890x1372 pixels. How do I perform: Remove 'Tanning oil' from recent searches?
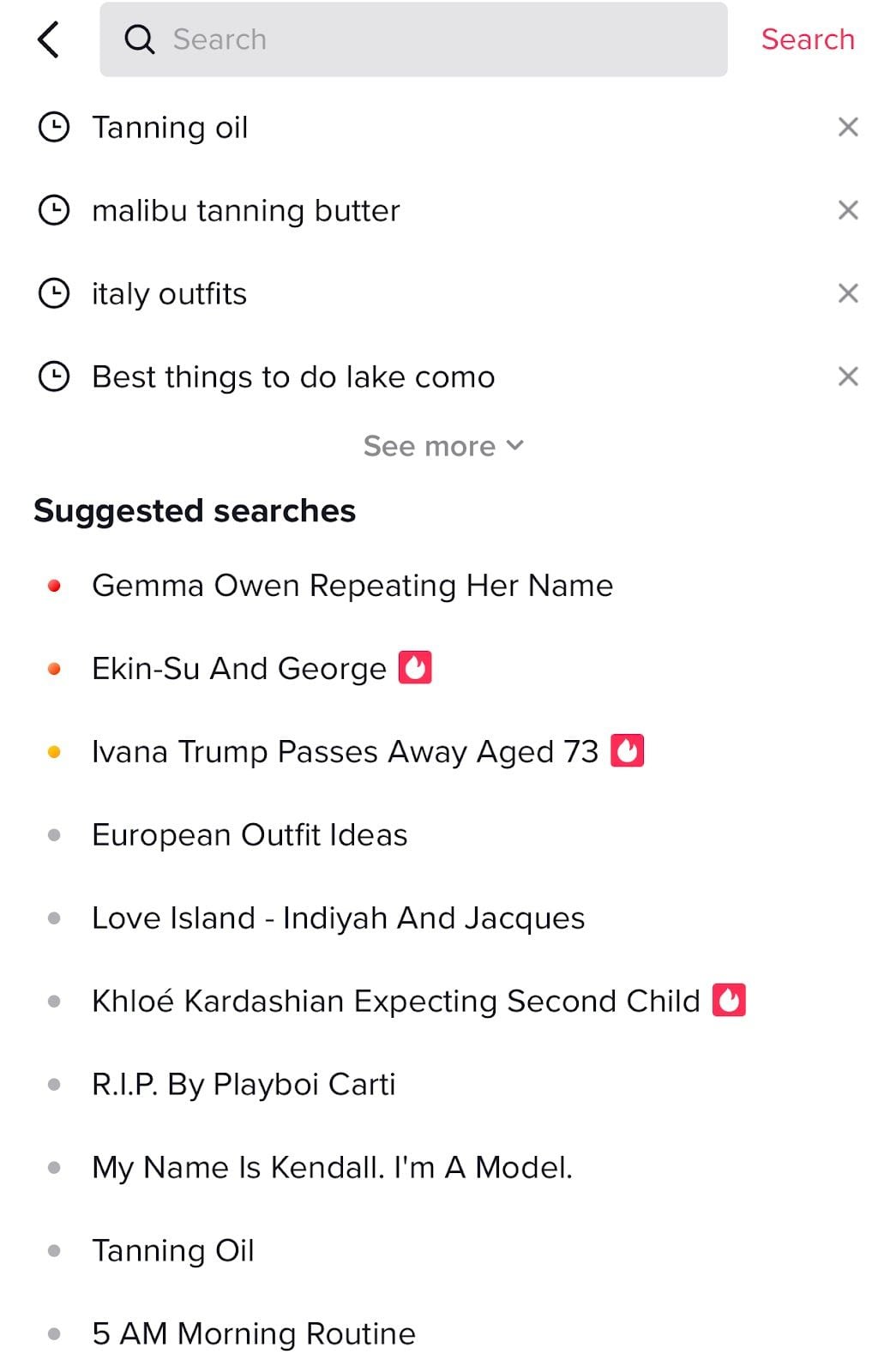pos(848,127)
